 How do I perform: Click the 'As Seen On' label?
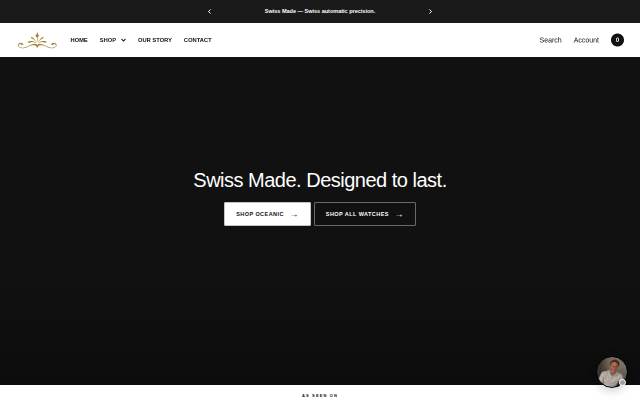tap(320, 396)
